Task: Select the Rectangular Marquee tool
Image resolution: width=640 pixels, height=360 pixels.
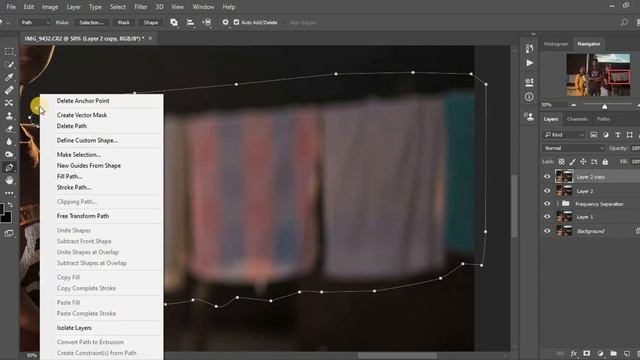Action: pos(9,52)
